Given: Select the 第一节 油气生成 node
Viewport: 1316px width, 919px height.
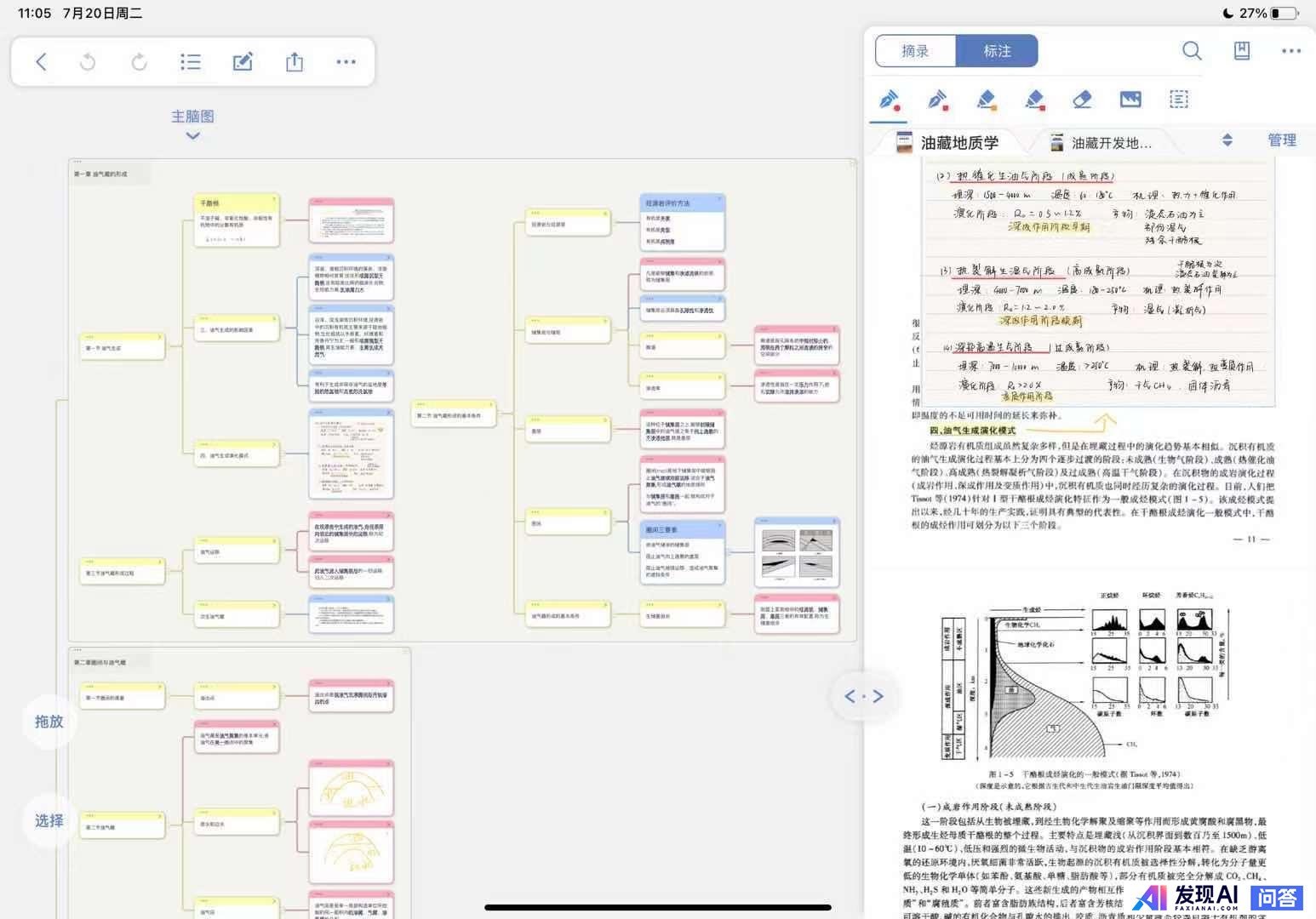Looking at the screenshot, I should (122, 345).
